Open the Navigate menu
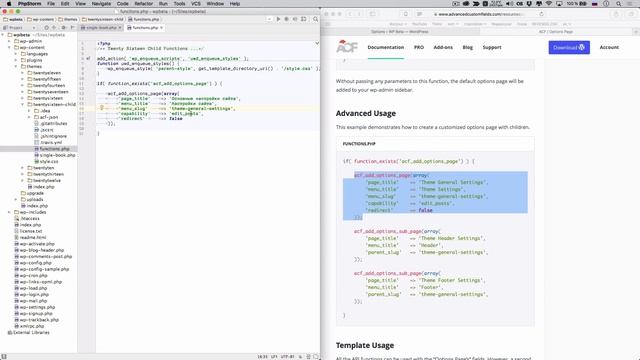This screenshot has height=360, width=640. (x=101, y=4)
